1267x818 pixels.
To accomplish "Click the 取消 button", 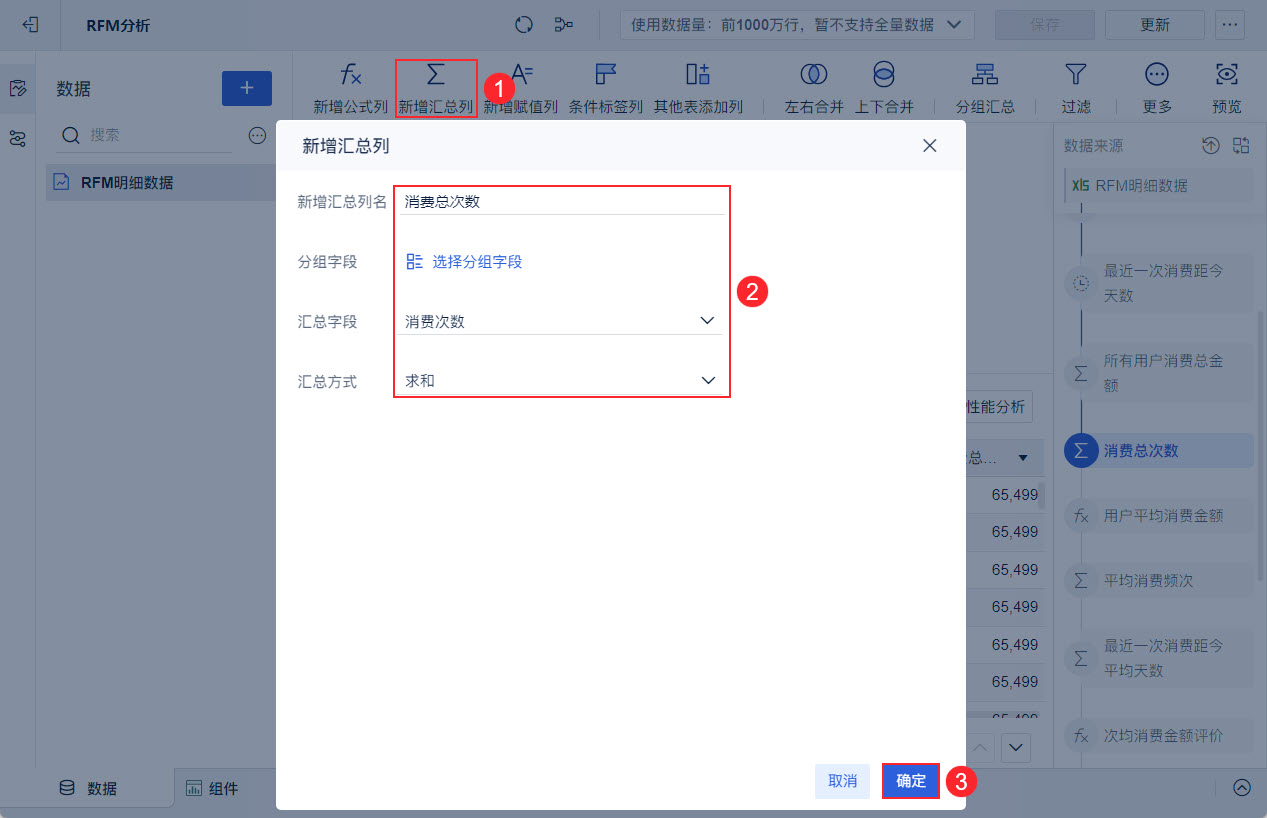I will coord(843,781).
